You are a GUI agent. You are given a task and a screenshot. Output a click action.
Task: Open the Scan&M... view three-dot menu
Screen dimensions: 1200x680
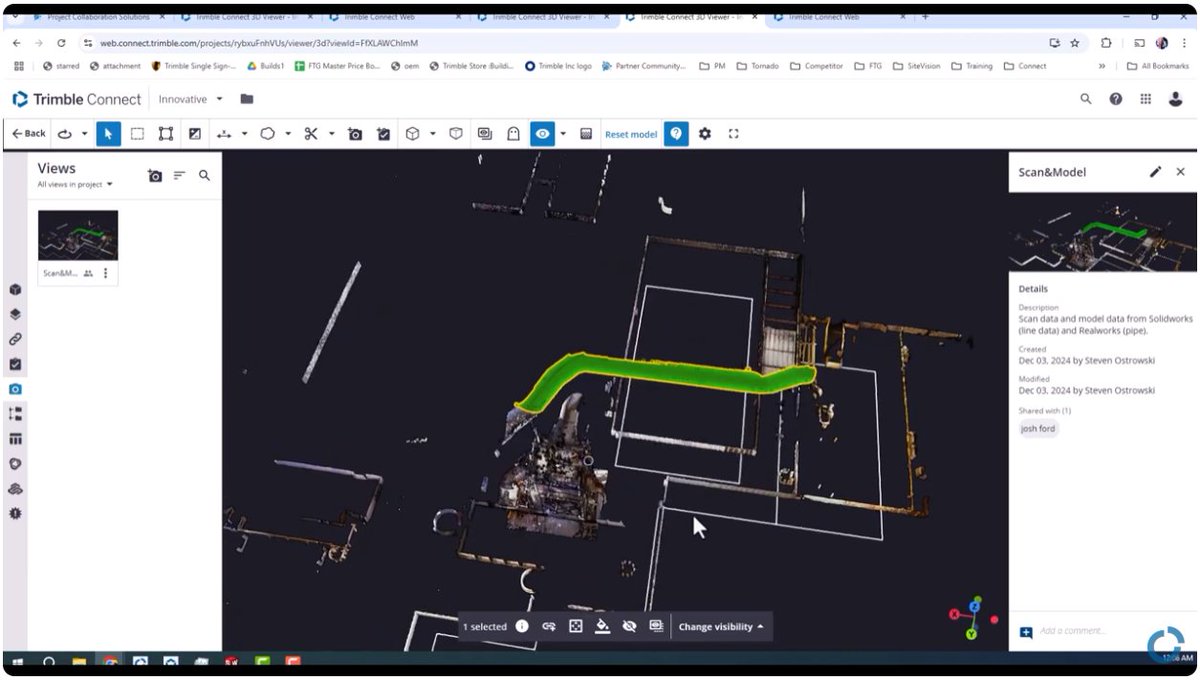(x=106, y=273)
